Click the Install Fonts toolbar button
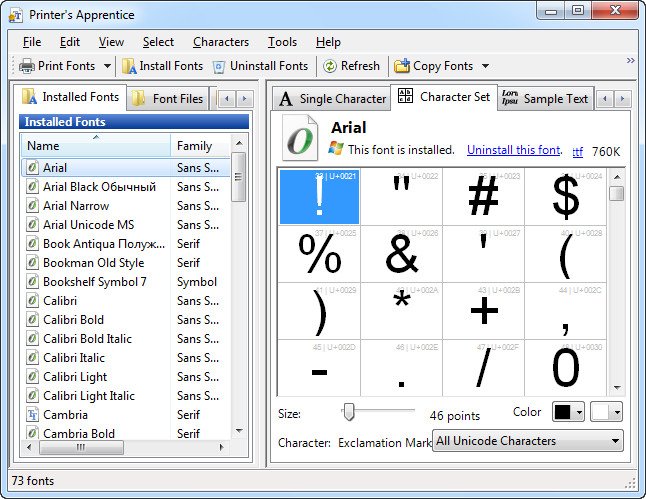This screenshot has height=499, width=646. [x=163, y=66]
